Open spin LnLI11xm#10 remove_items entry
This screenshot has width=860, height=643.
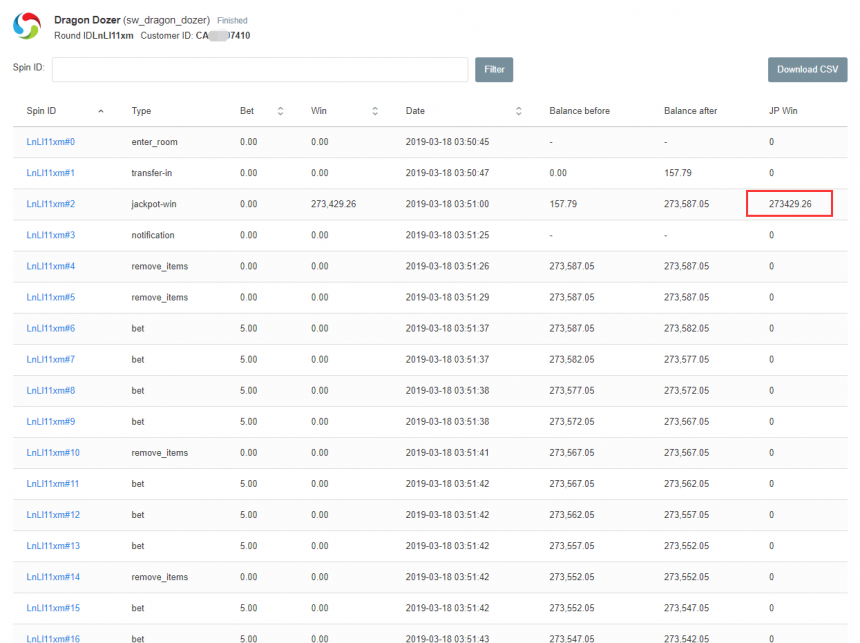coord(53,453)
